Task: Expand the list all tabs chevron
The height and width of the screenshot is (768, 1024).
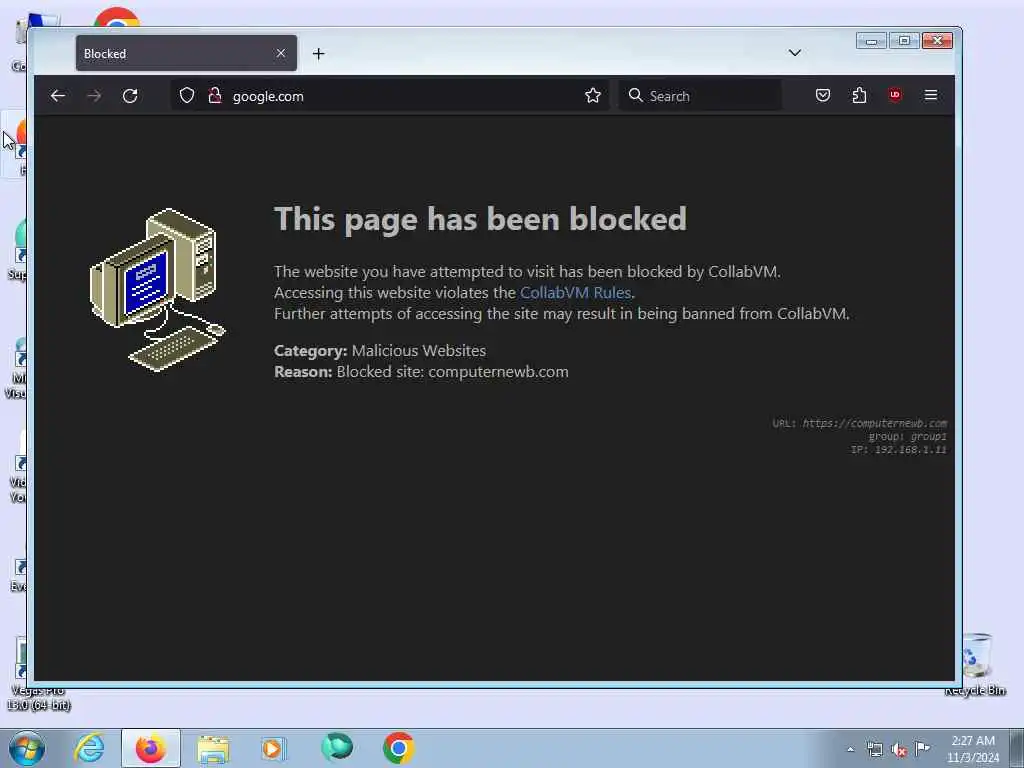Action: click(795, 53)
